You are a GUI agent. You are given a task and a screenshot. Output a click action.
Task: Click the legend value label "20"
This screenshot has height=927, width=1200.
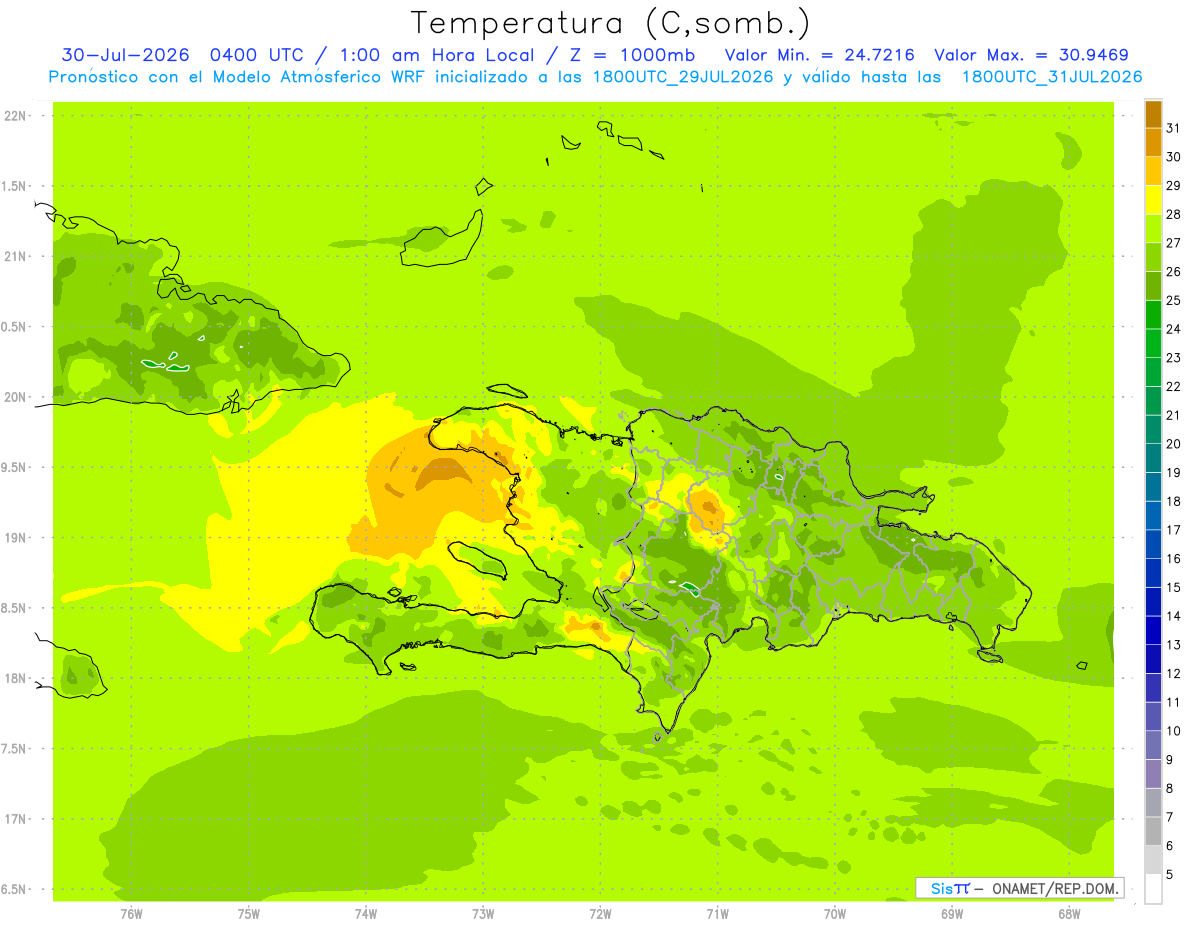pos(1174,444)
